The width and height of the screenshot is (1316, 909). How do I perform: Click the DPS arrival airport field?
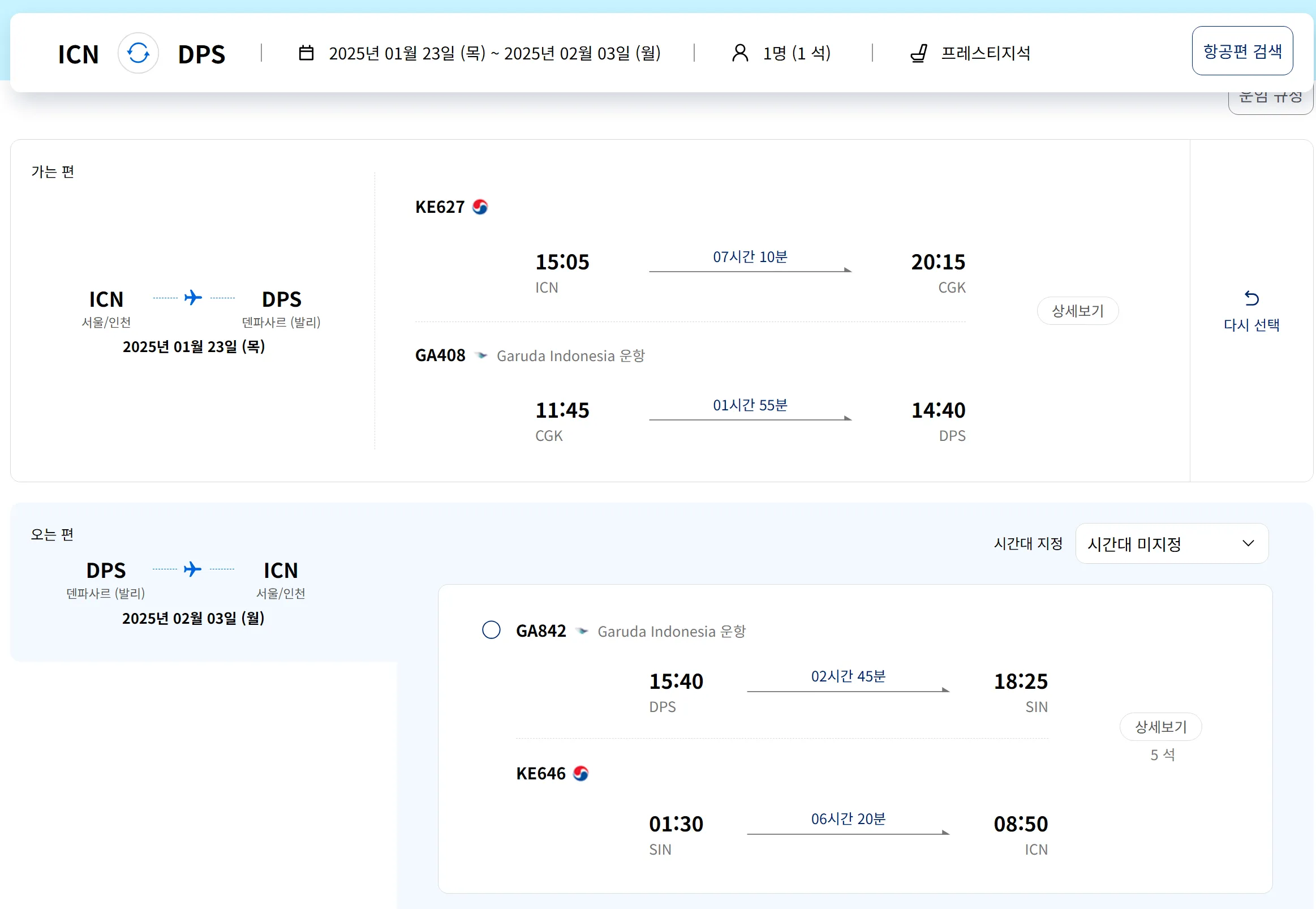pyautogui.click(x=201, y=54)
